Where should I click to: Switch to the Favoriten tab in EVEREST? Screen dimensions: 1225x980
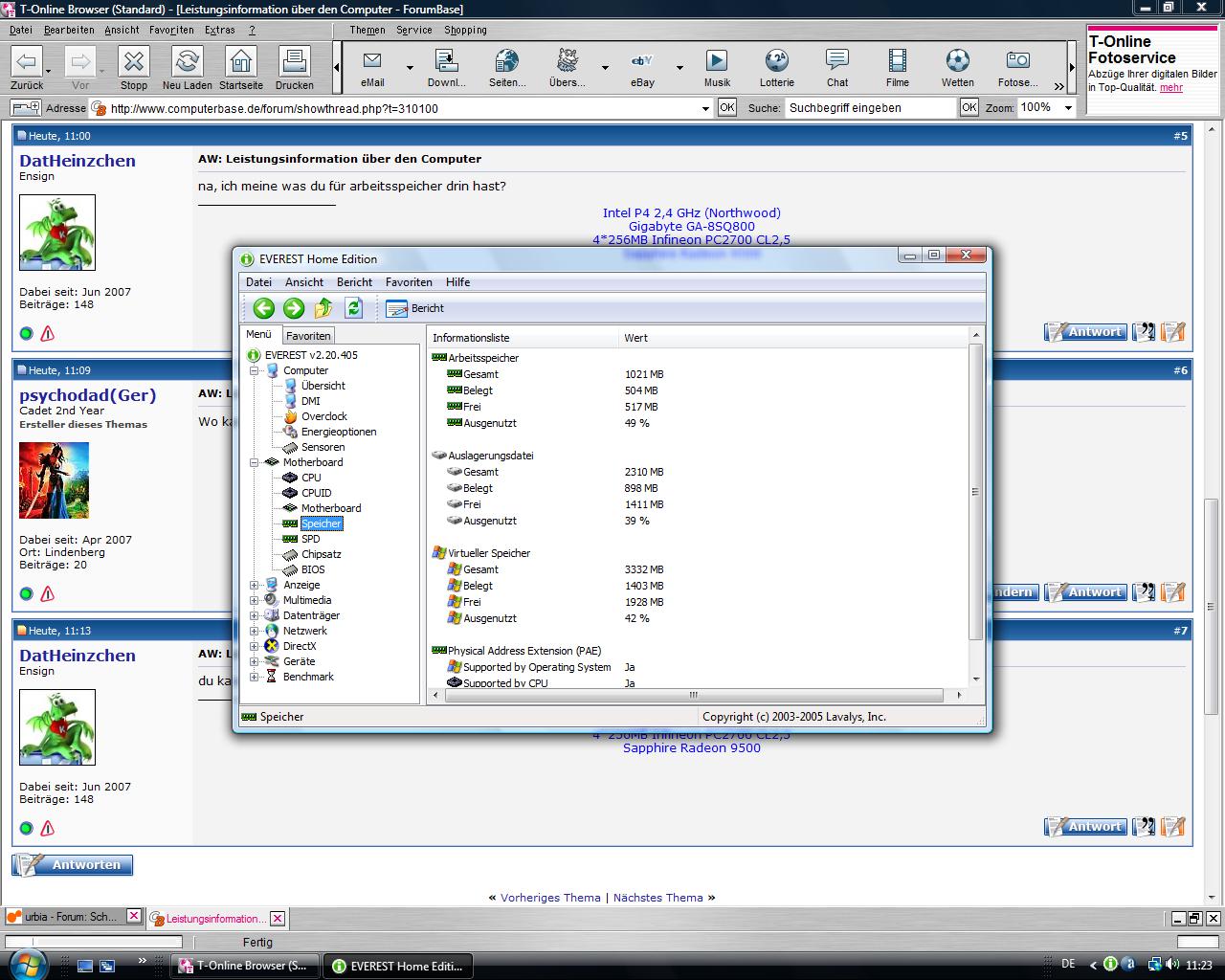pyautogui.click(x=308, y=336)
